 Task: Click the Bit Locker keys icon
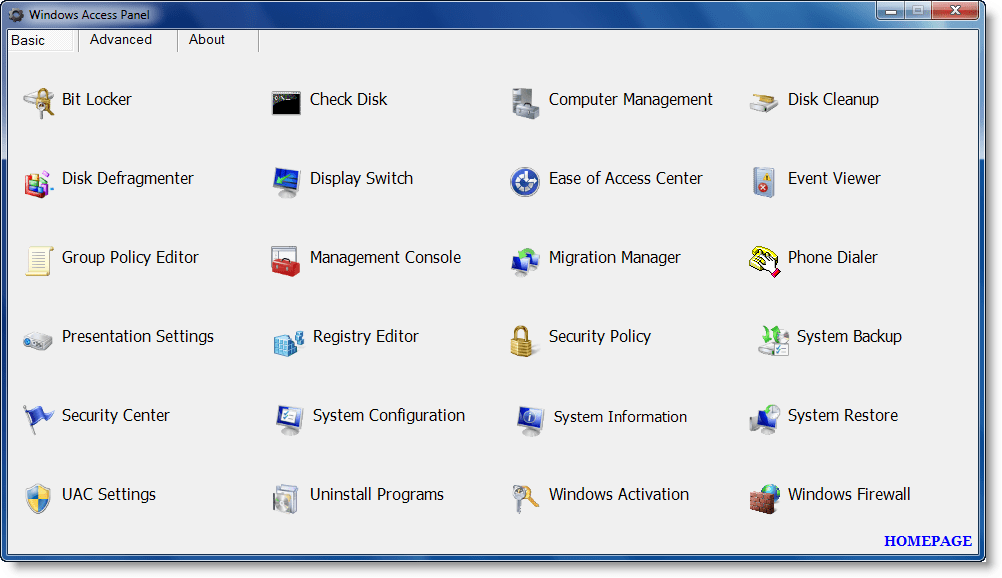point(38,101)
